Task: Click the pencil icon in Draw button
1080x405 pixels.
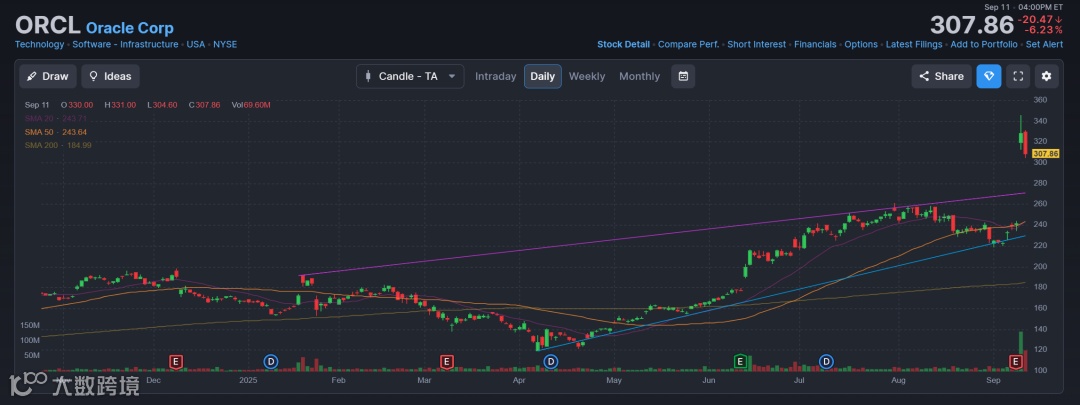Action: coord(32,76)
